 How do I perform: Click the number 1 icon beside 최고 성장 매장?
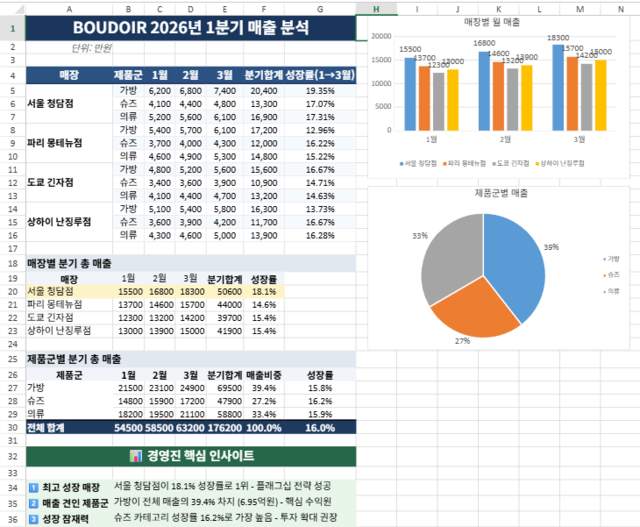(x=34, y=488)
